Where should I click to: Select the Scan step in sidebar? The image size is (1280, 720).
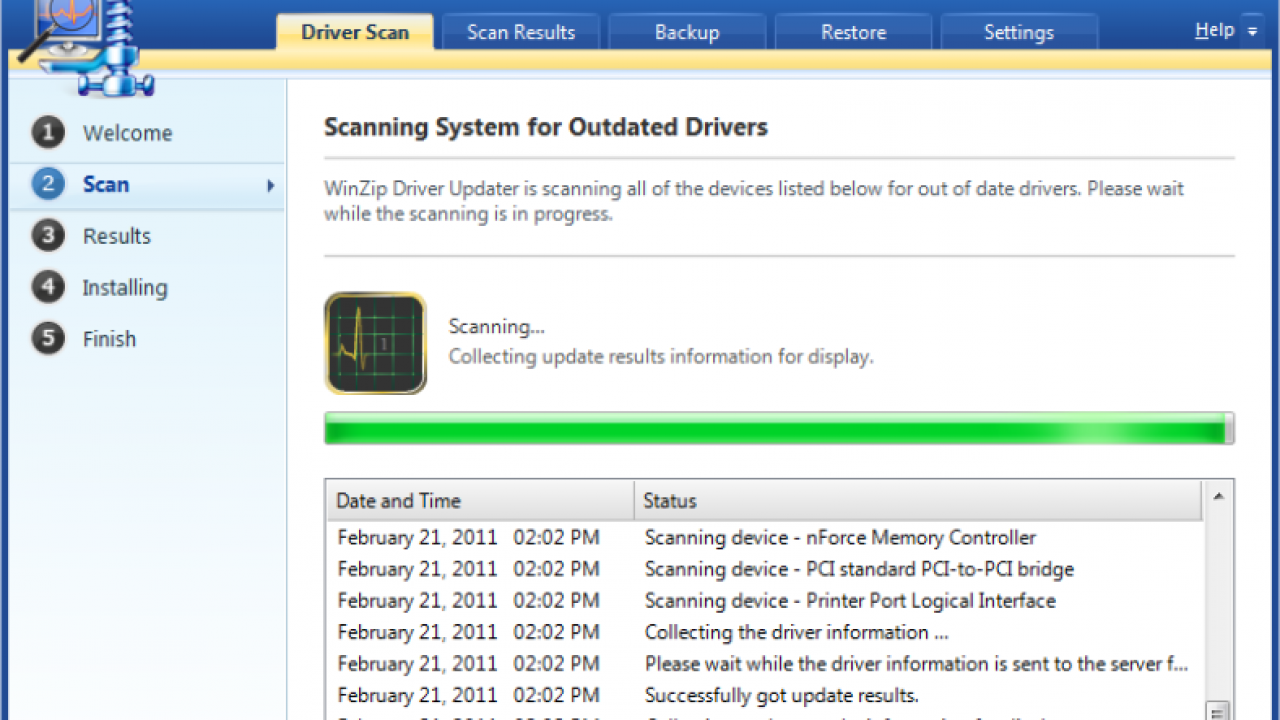147,185
